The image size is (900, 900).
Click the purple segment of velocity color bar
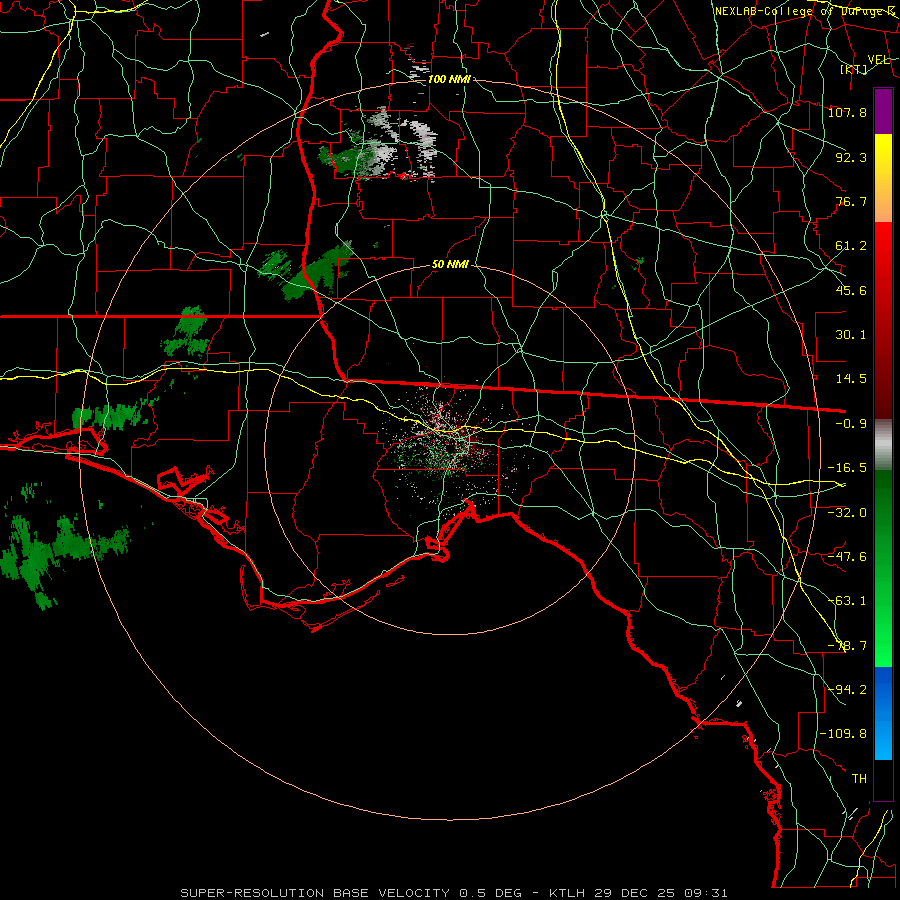point(883,111)
